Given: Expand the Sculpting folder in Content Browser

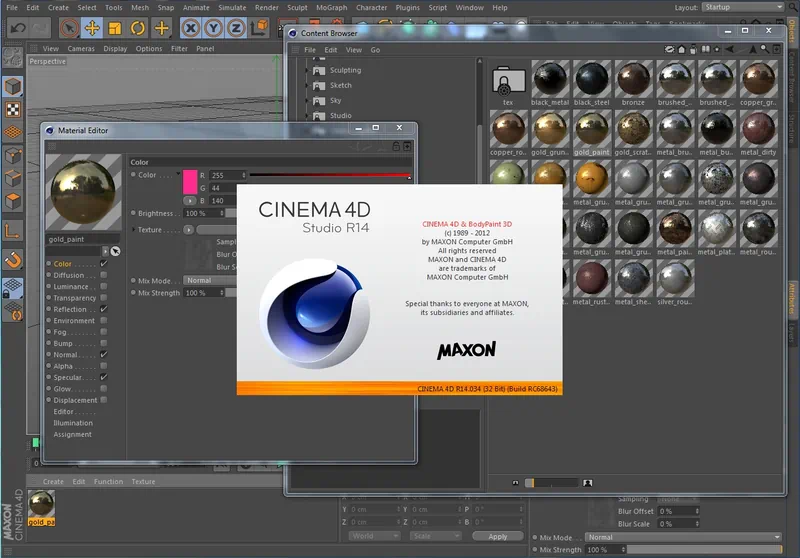Looking at the screenshot, I should click(307, 70).
